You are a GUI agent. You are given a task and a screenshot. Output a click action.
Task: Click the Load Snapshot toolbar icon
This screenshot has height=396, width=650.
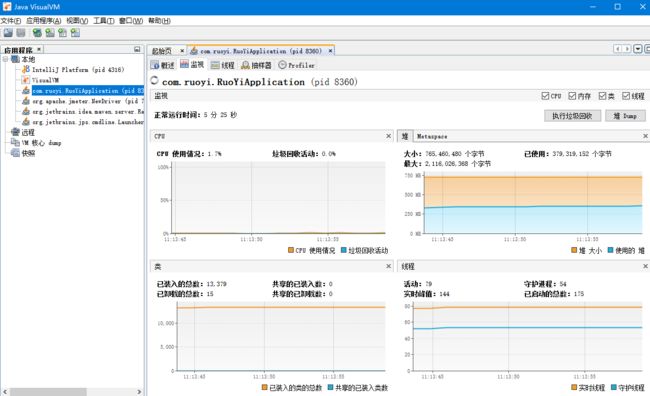[x=8, y=33]
